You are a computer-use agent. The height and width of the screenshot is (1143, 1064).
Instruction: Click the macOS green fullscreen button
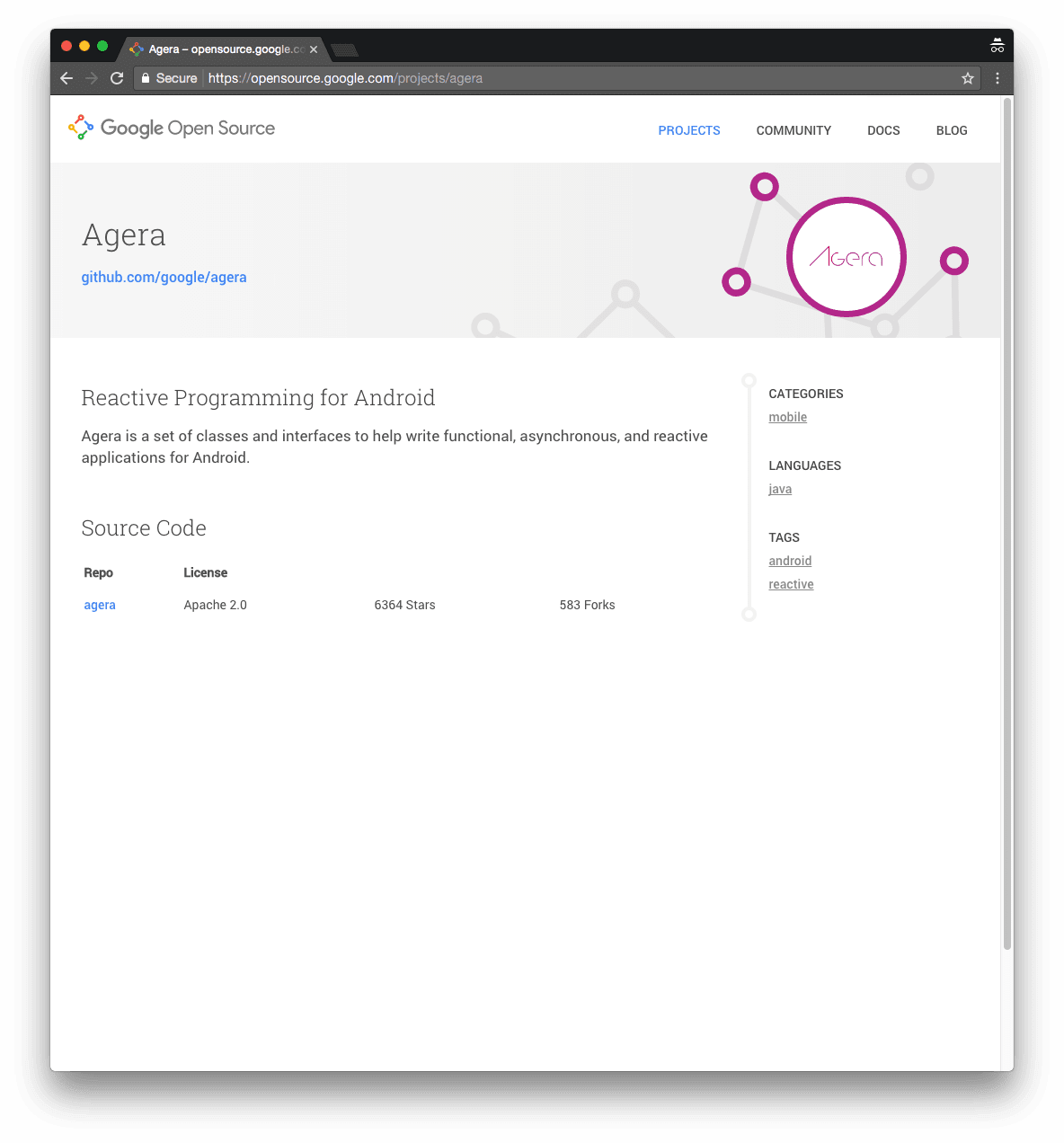(102, 46)
